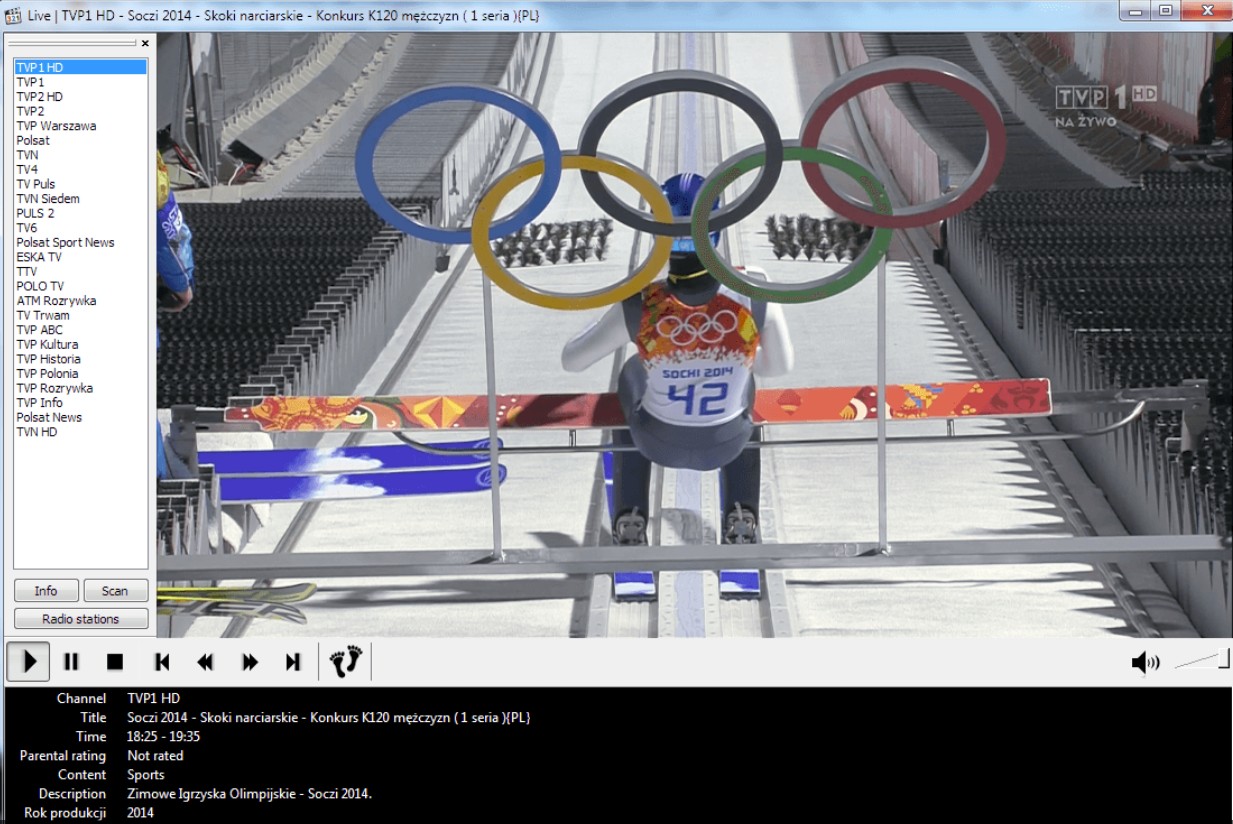Screen dimensions: 1233x824
Task: Select TVP Kultura from channel list
Action: click(46, 344)
